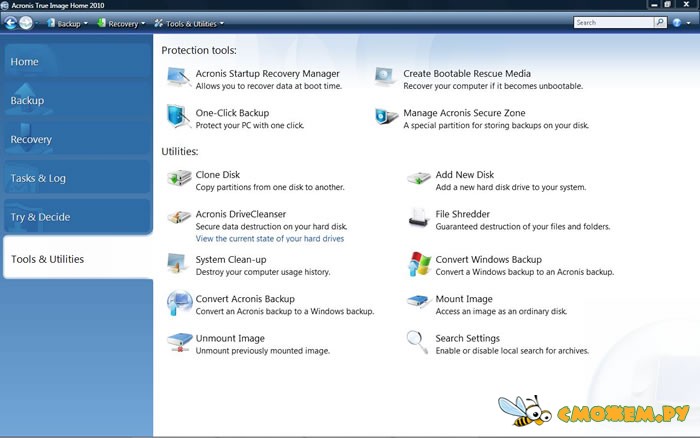View the current state of hard drives
The width and height of the screenshot is (700, 438).
pyautogui.click(x=270, y=238)
